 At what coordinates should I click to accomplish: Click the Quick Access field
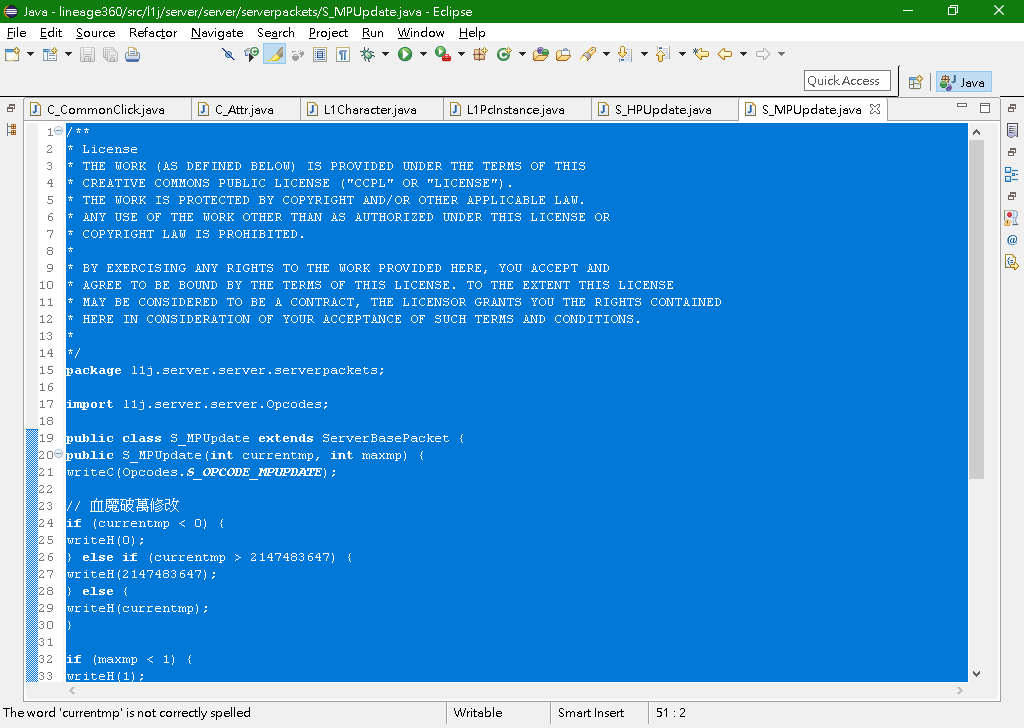coord(847,81)
